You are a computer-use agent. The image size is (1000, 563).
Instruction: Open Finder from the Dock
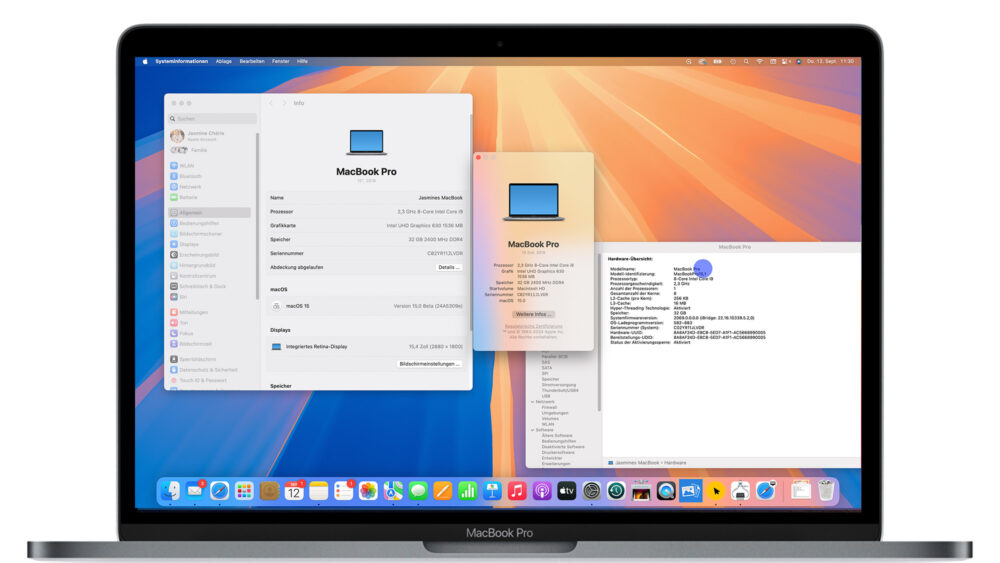(170, 490)
